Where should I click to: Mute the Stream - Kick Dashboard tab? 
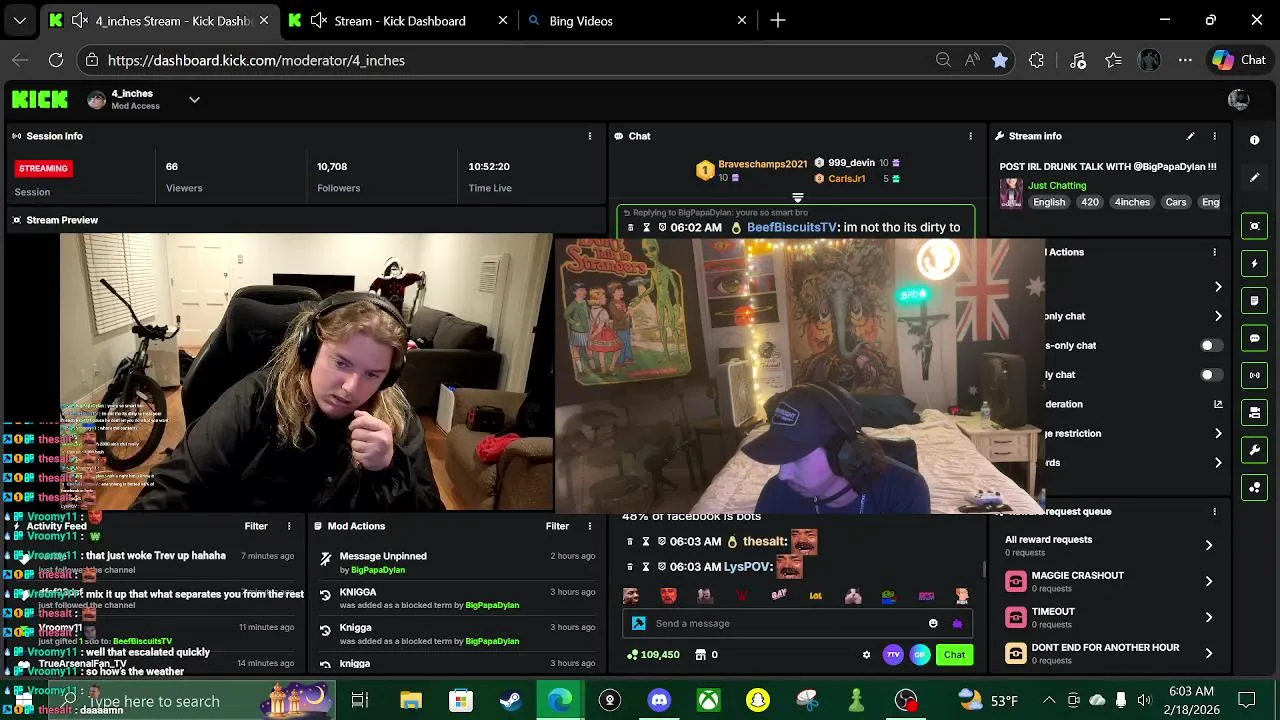319,20
